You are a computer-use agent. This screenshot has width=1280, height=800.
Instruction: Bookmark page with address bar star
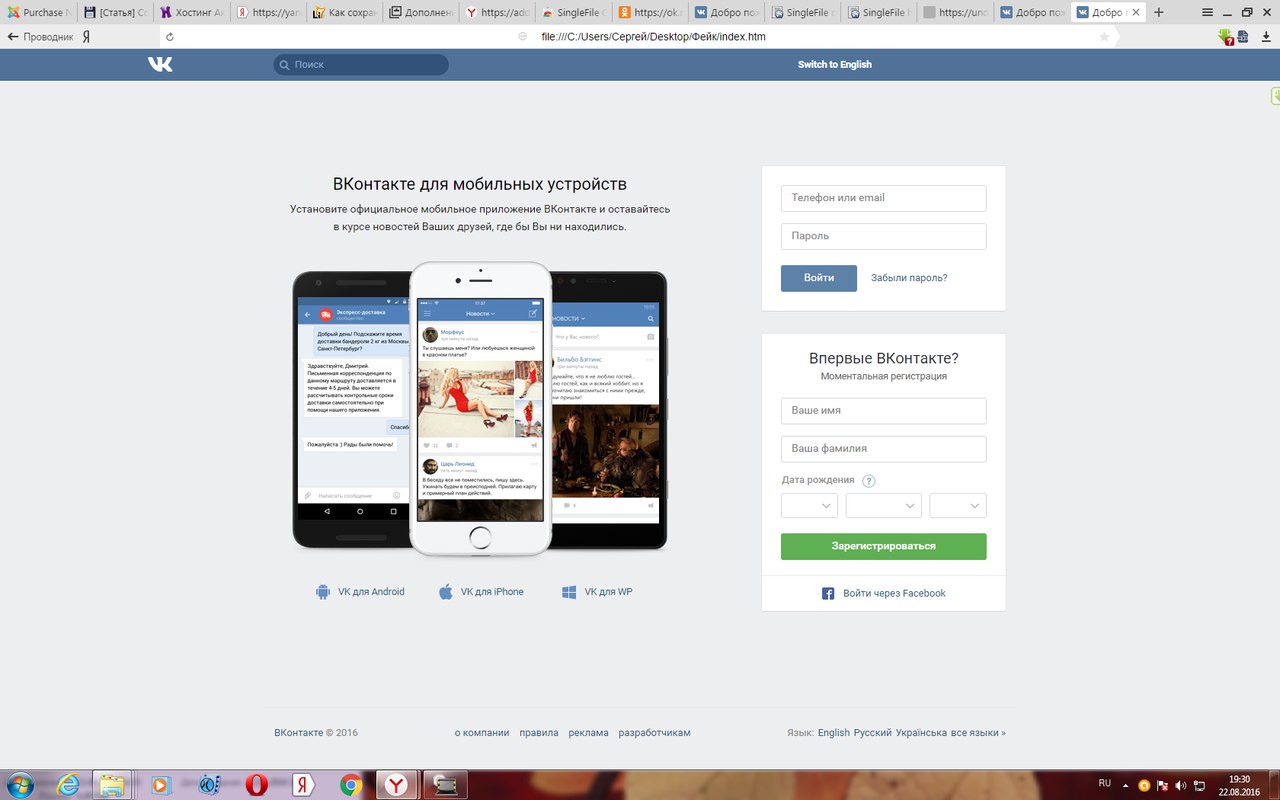pyautogui.click(x=1104, y=36)
